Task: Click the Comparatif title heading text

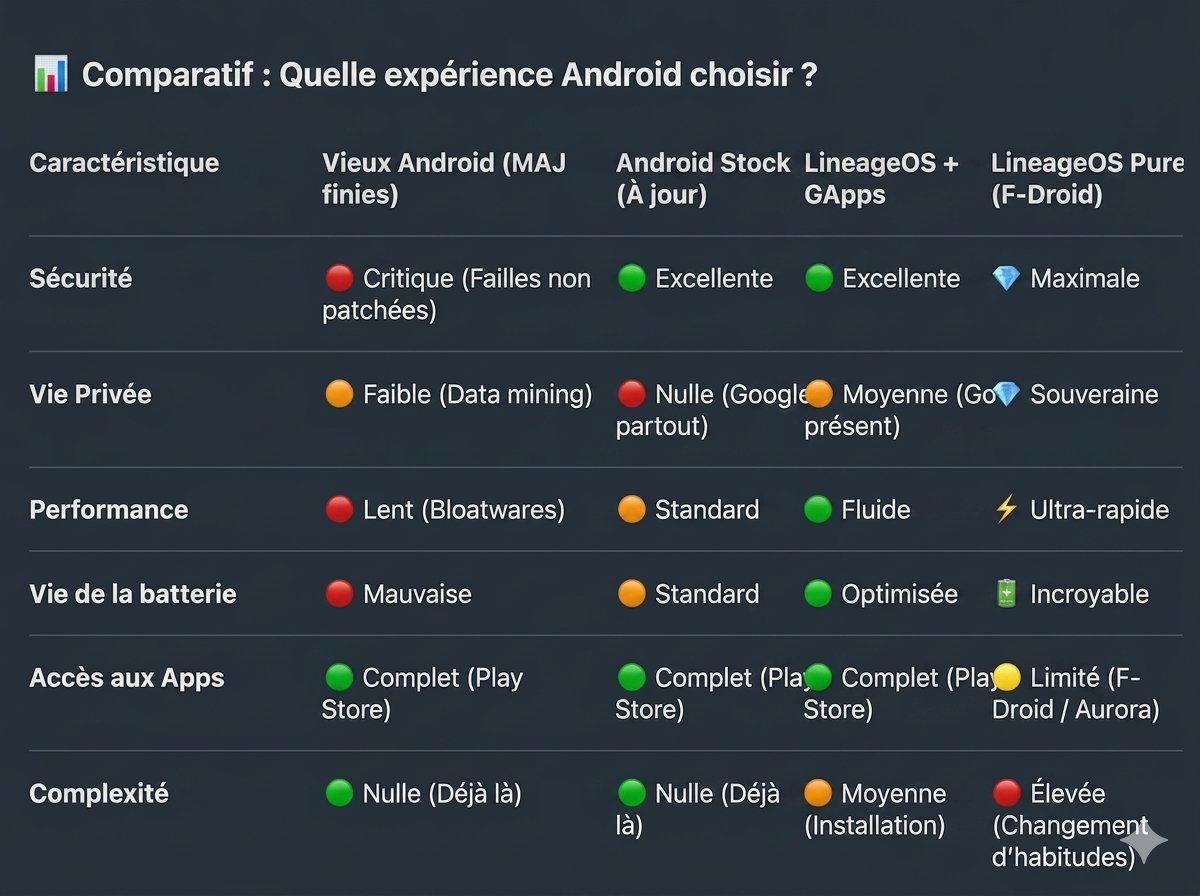Action: (449, 75)
